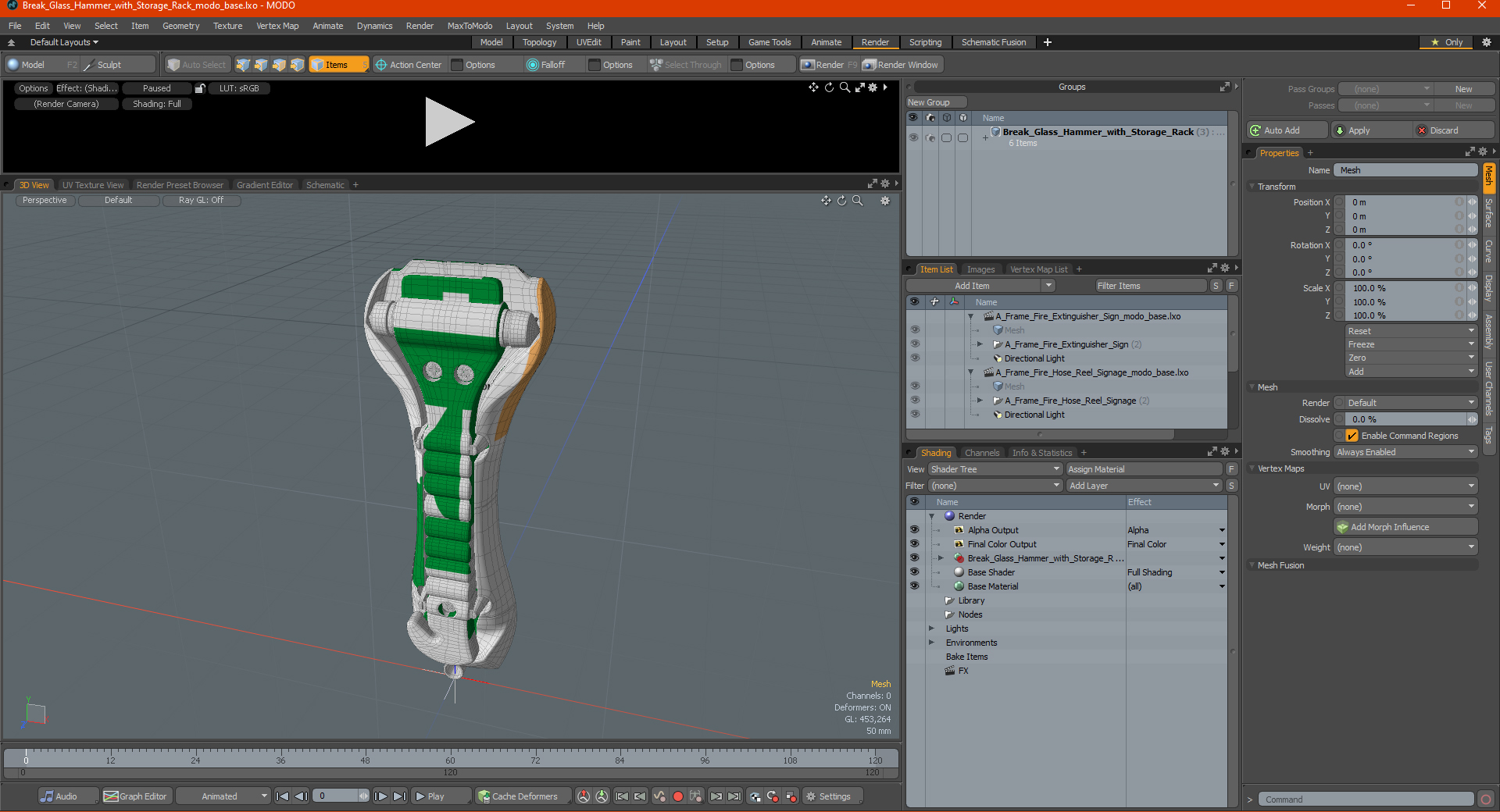Step to previous frame
The image size is (1500, 812).
301,796
